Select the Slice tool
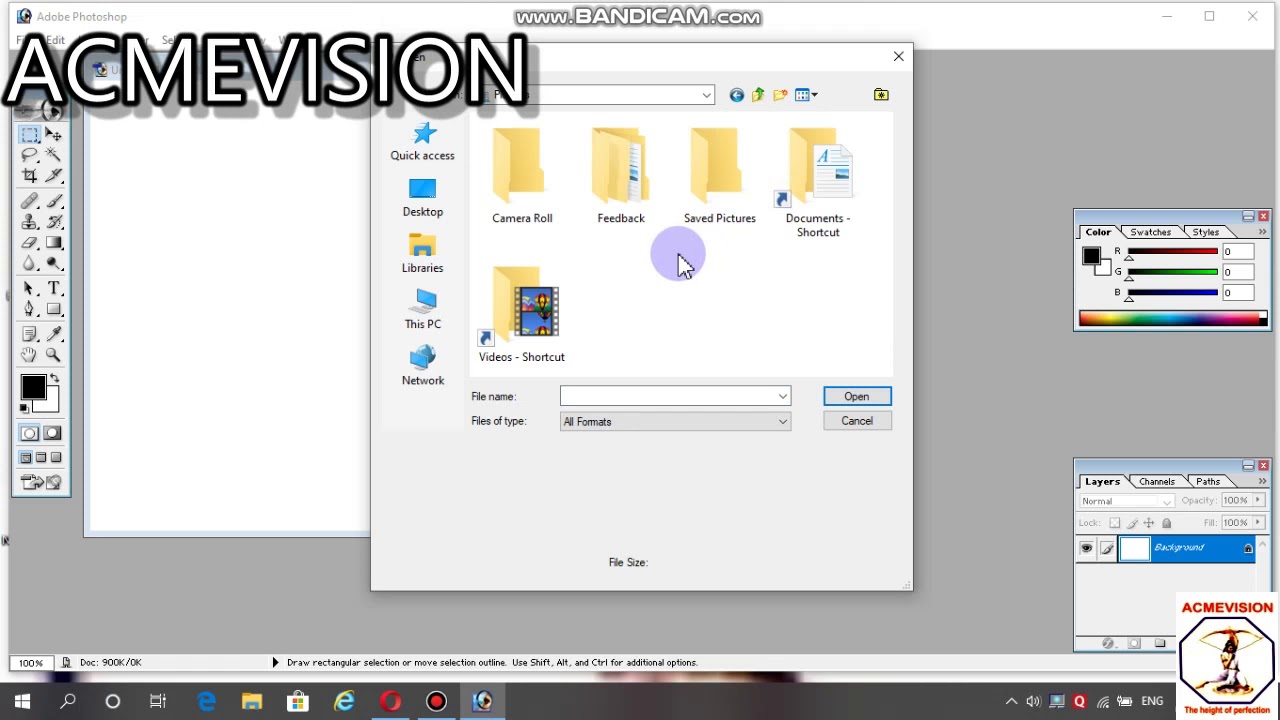 (53, 175)
